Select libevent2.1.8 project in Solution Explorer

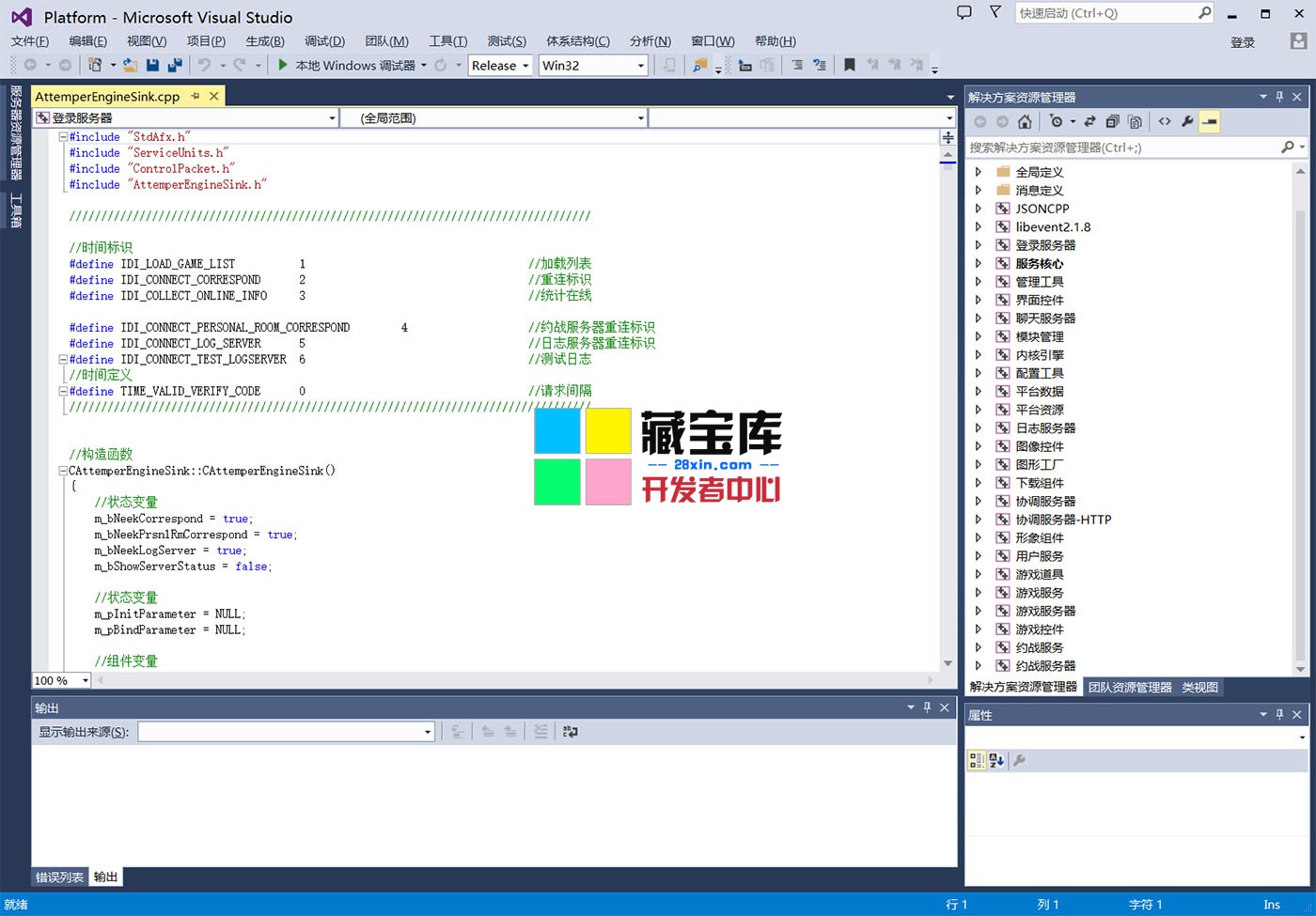tap(1053, 227)
